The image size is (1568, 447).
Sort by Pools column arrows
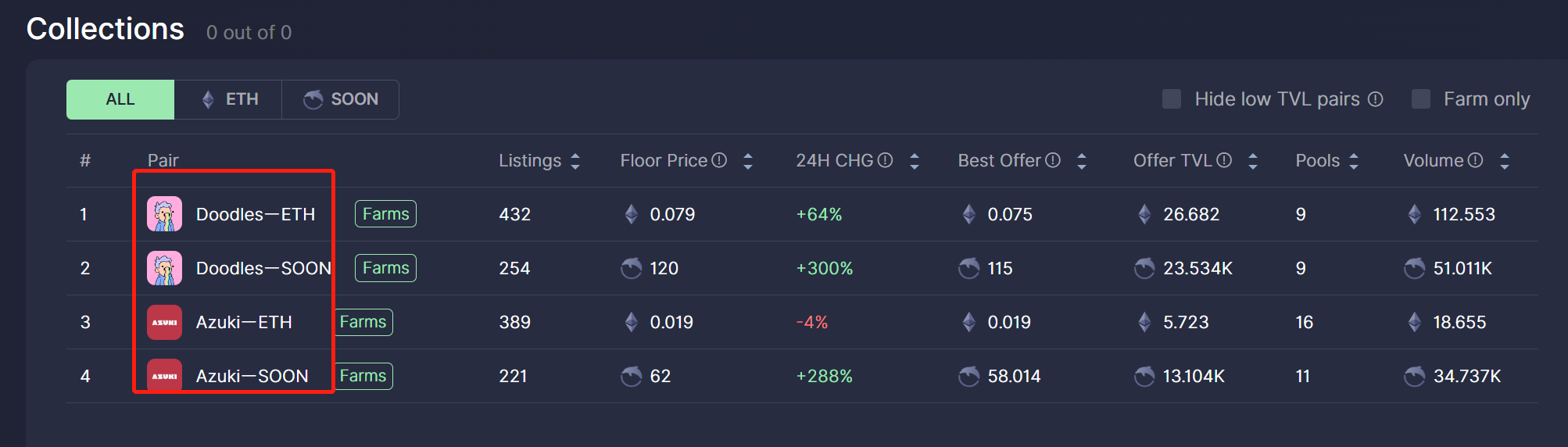pyautogui.click(x=1354, y=161)
